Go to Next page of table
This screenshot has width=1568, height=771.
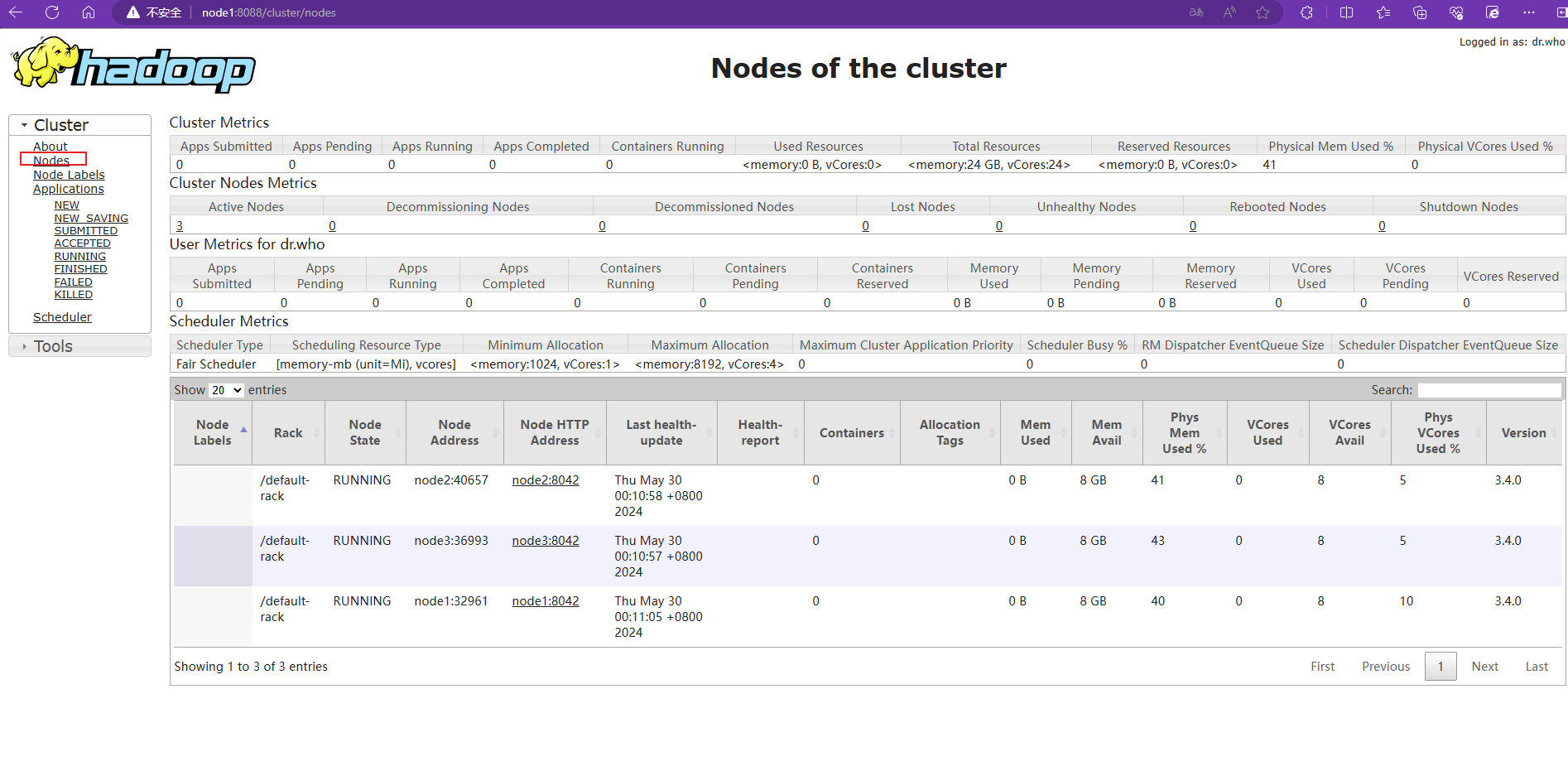[1484, 667]
